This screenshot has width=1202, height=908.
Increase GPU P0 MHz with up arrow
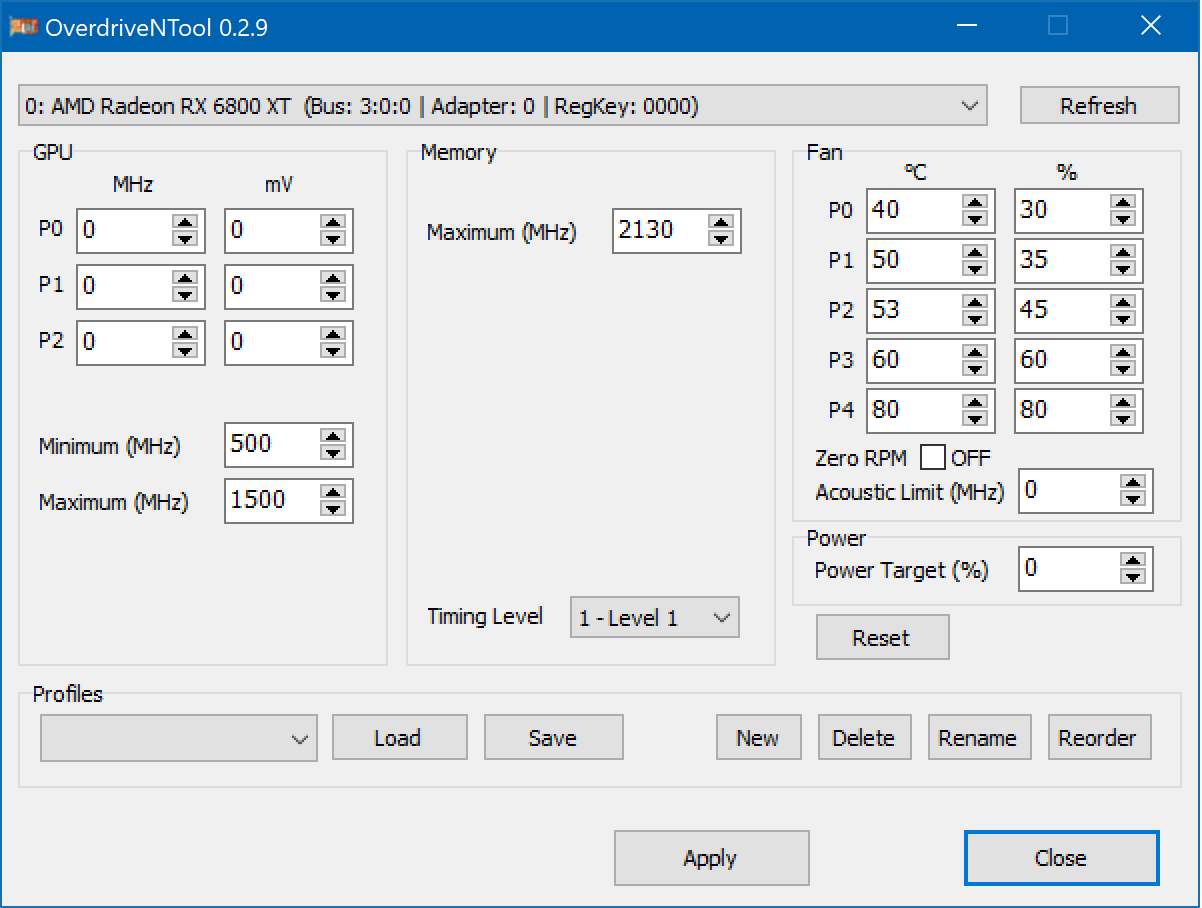184,222
